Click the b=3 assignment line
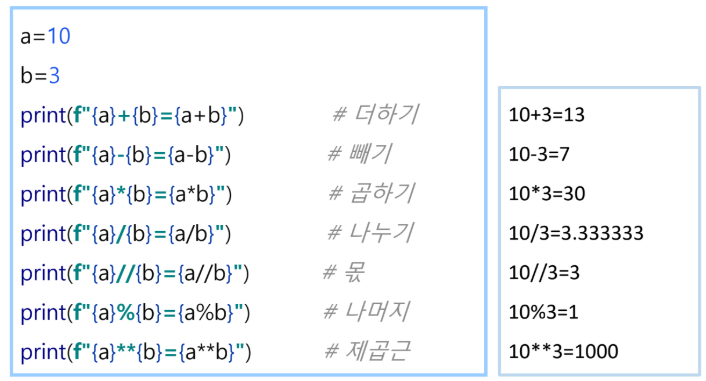Viewport: 706px width, 381px height. tap(40, 75)
